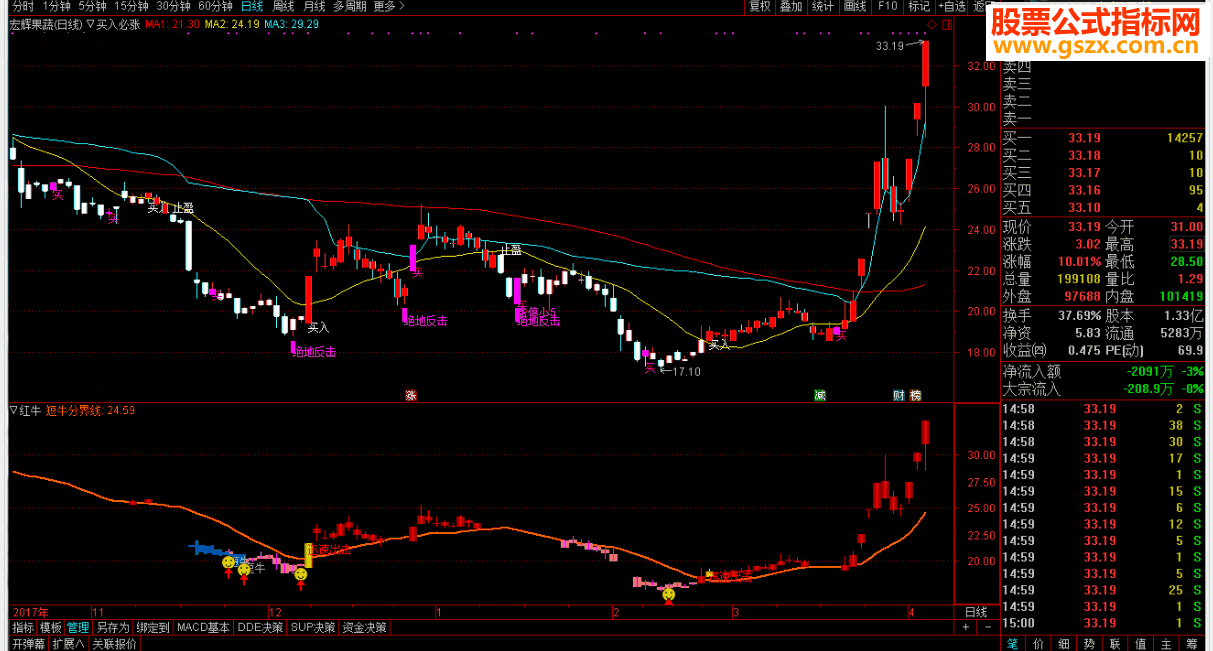Switch to 15分钟 period

131,6
